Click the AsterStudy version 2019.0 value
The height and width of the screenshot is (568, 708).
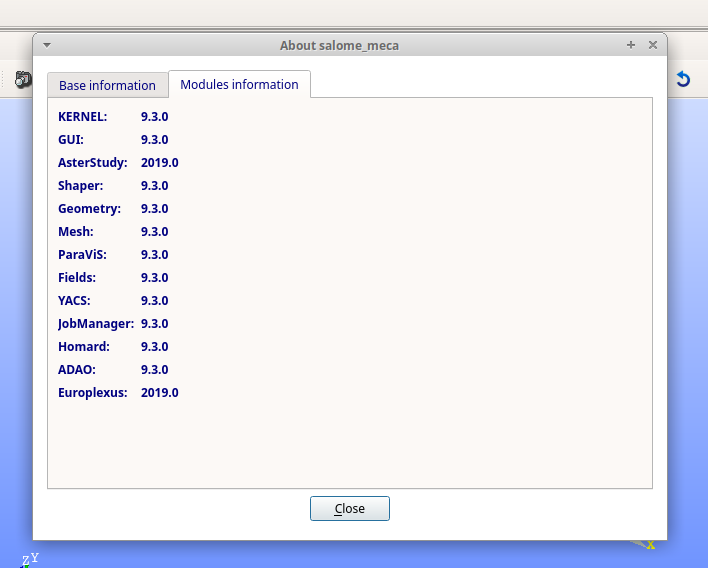[x=159, y=163]
